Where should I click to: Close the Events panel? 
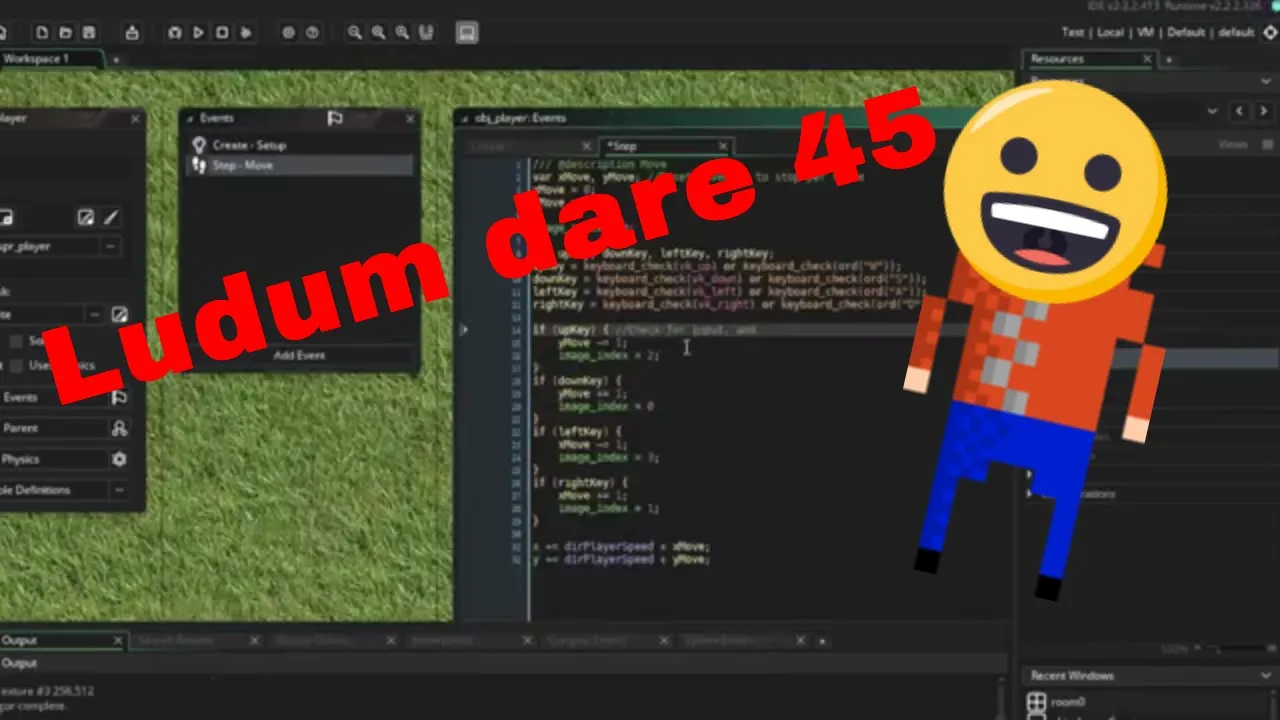pos(409,118)
